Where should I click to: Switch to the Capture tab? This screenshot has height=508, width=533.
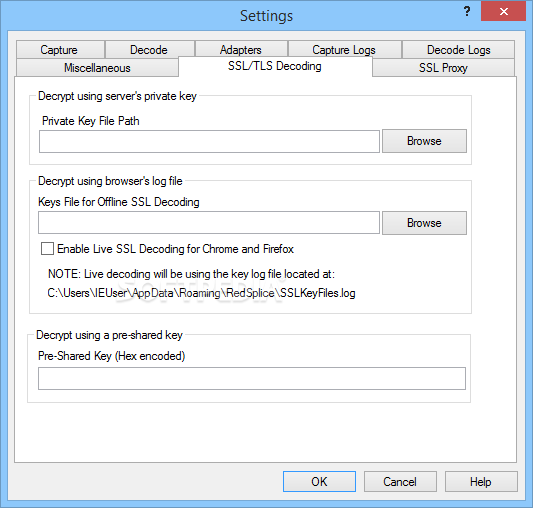60,50
